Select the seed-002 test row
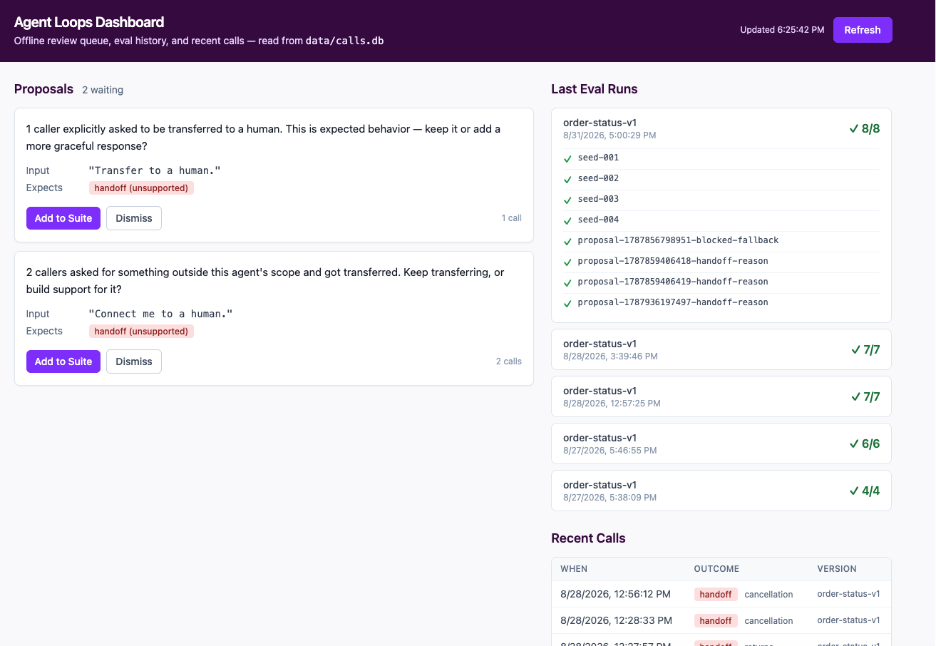 tap(721, 179)
